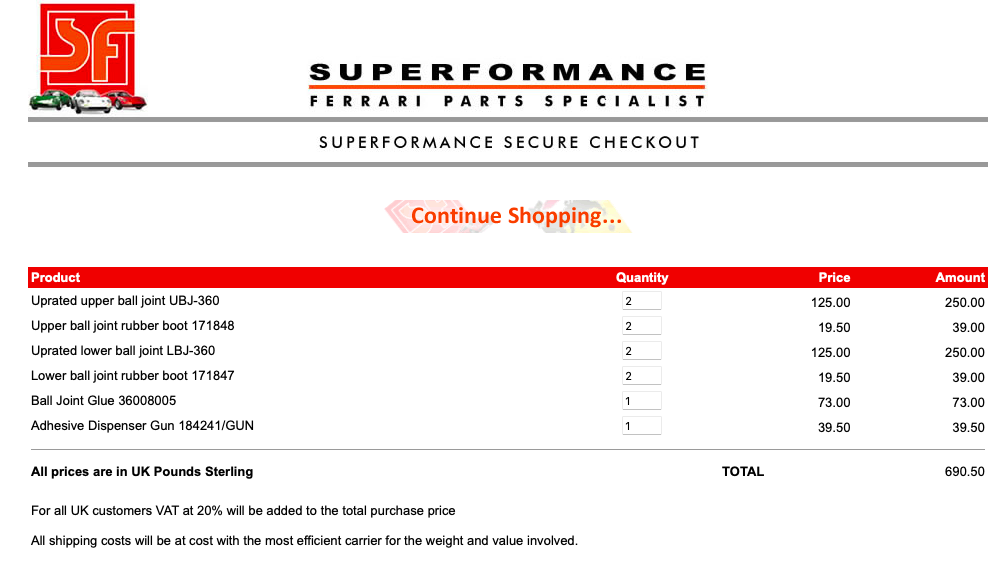Click the Superformance Ferrari Parts Specialist banner
1003x574 pixels.
click(x=507, y=84)
